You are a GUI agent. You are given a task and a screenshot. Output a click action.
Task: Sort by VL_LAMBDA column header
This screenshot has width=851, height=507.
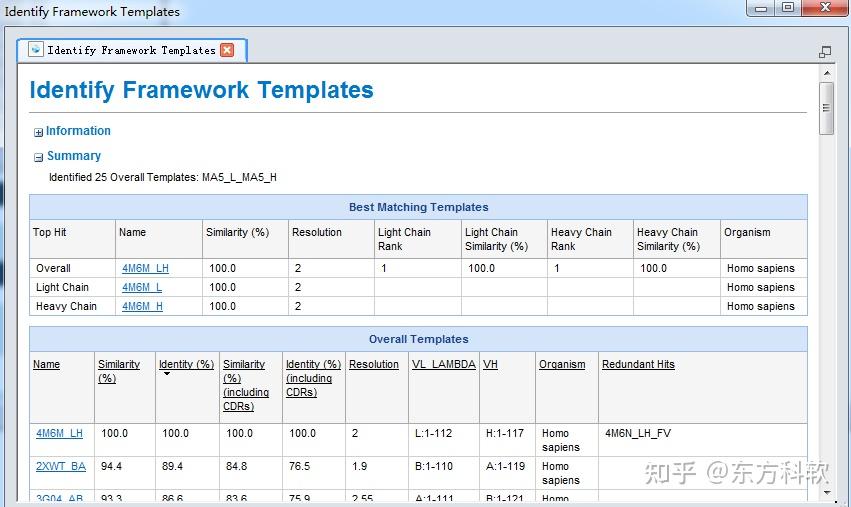pos(443,364)
